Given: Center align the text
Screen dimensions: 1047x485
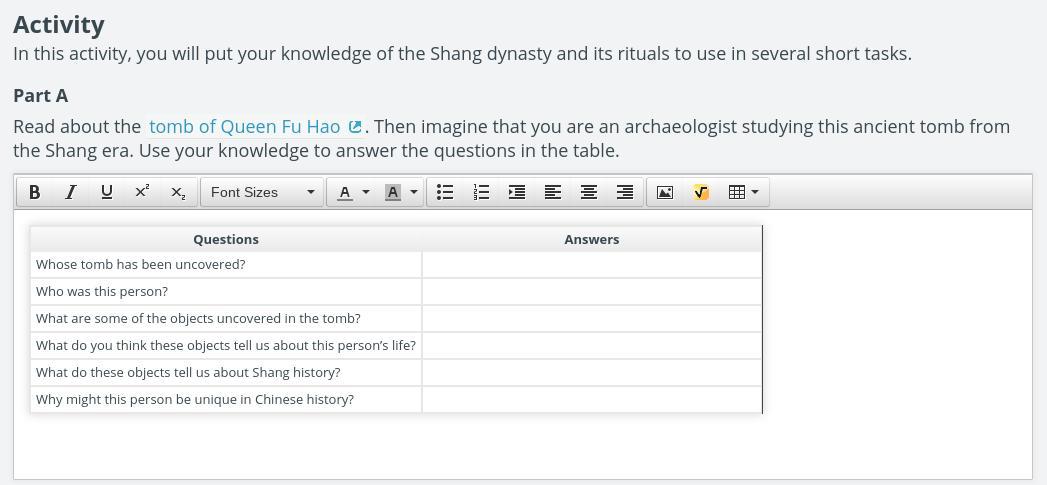Looking at the screenshot, I should pos(589,192).
